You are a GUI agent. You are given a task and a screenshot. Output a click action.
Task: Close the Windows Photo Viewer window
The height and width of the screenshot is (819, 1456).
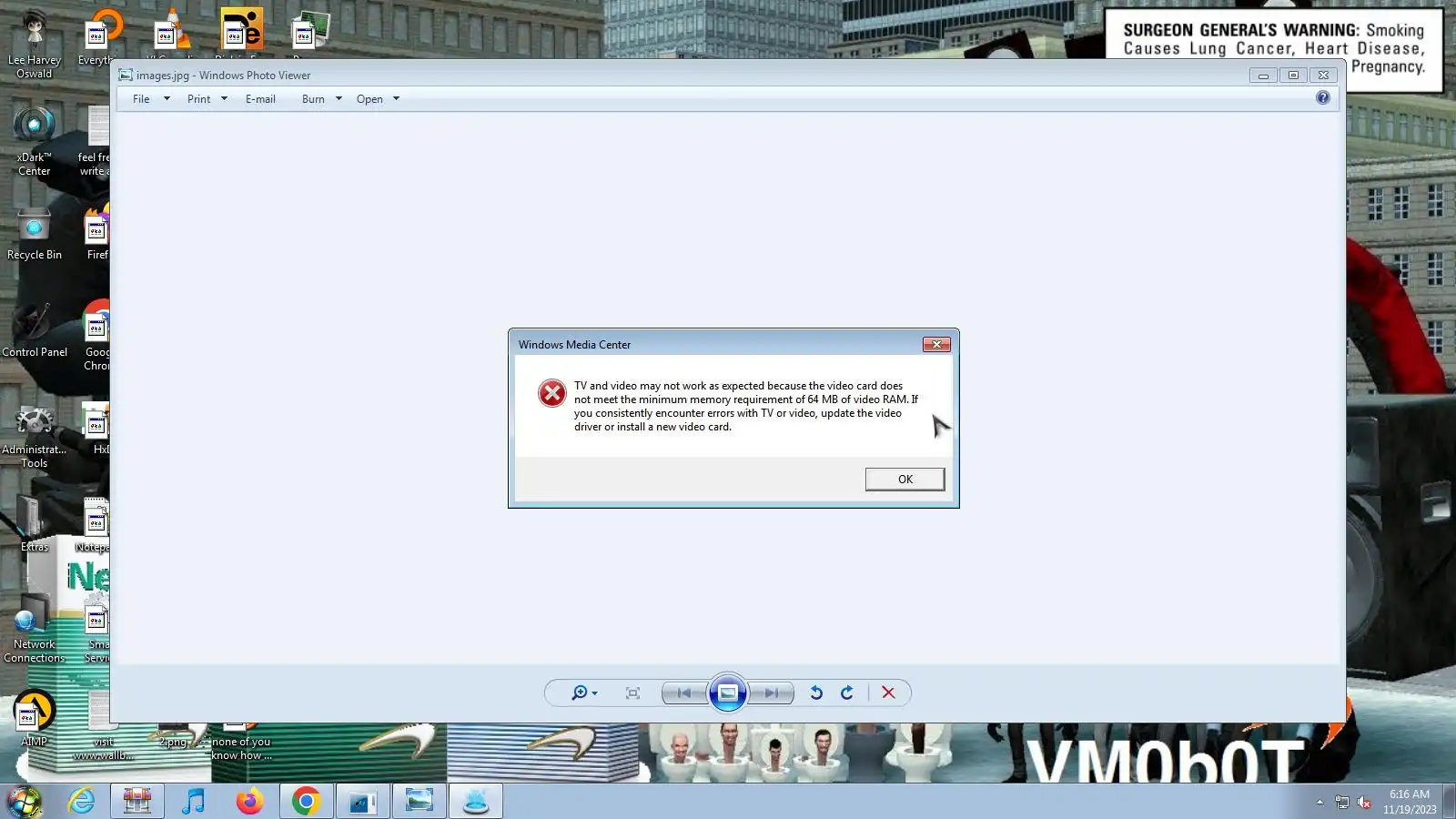tap(1324, 76)
